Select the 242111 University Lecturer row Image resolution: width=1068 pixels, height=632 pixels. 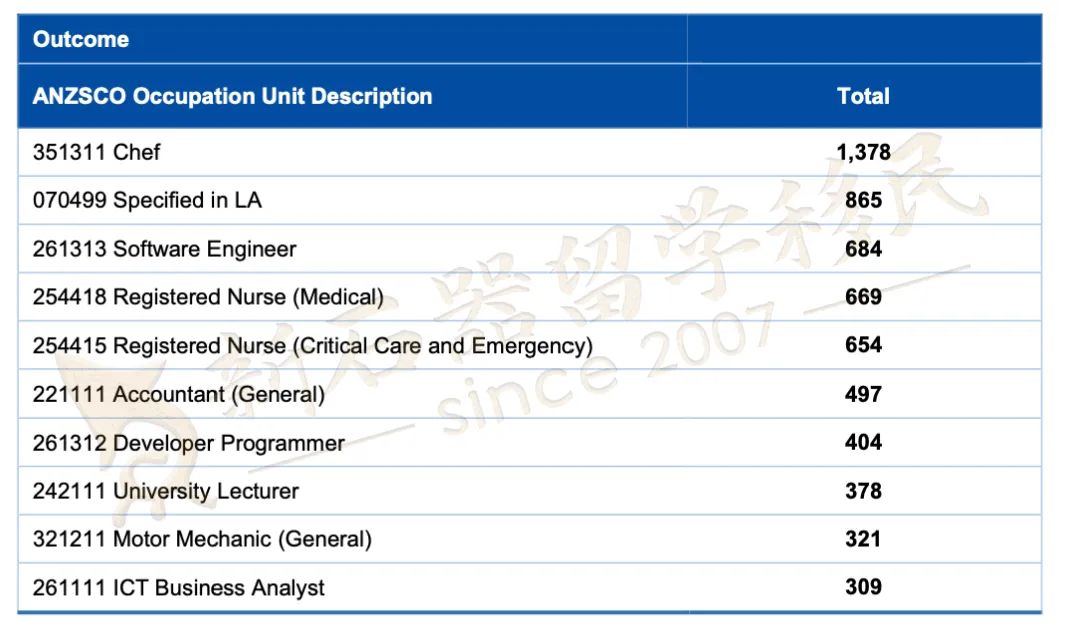[x=529, y=491]
